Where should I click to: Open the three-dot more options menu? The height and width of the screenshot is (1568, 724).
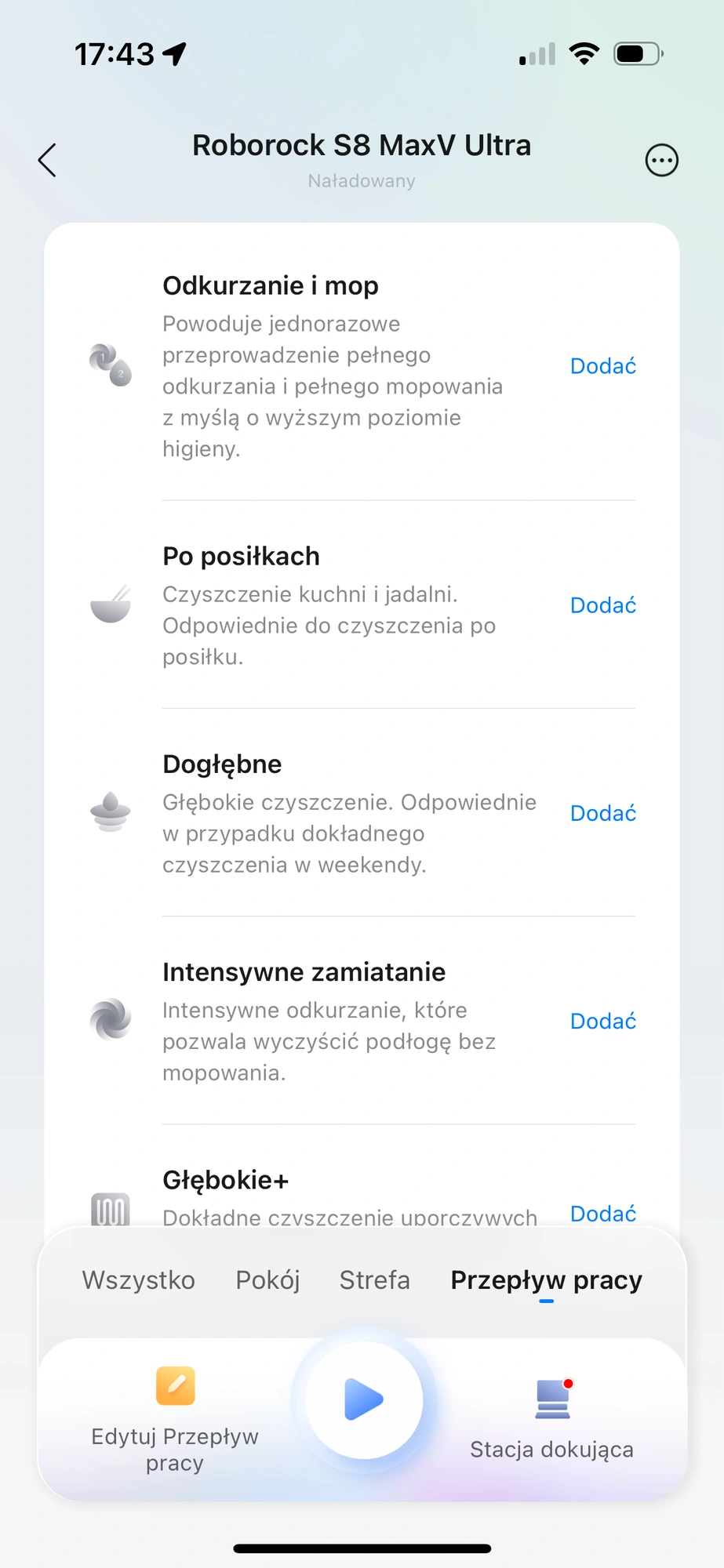click(x=661, y=161)
